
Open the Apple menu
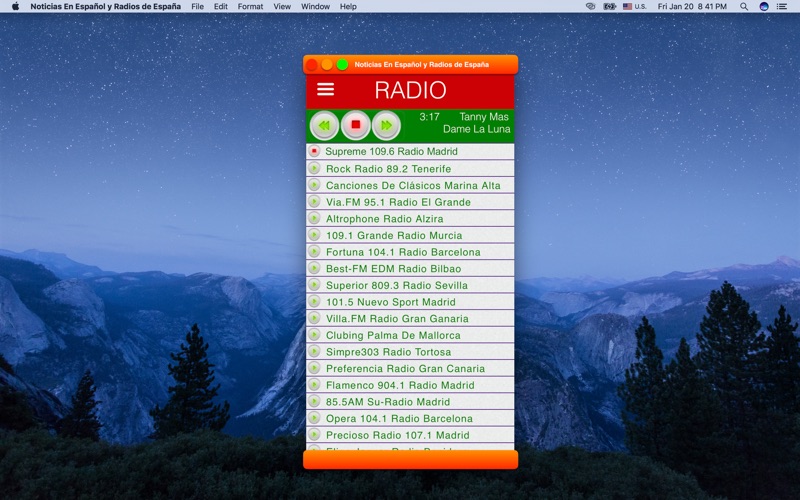click(x=15, y=7)
